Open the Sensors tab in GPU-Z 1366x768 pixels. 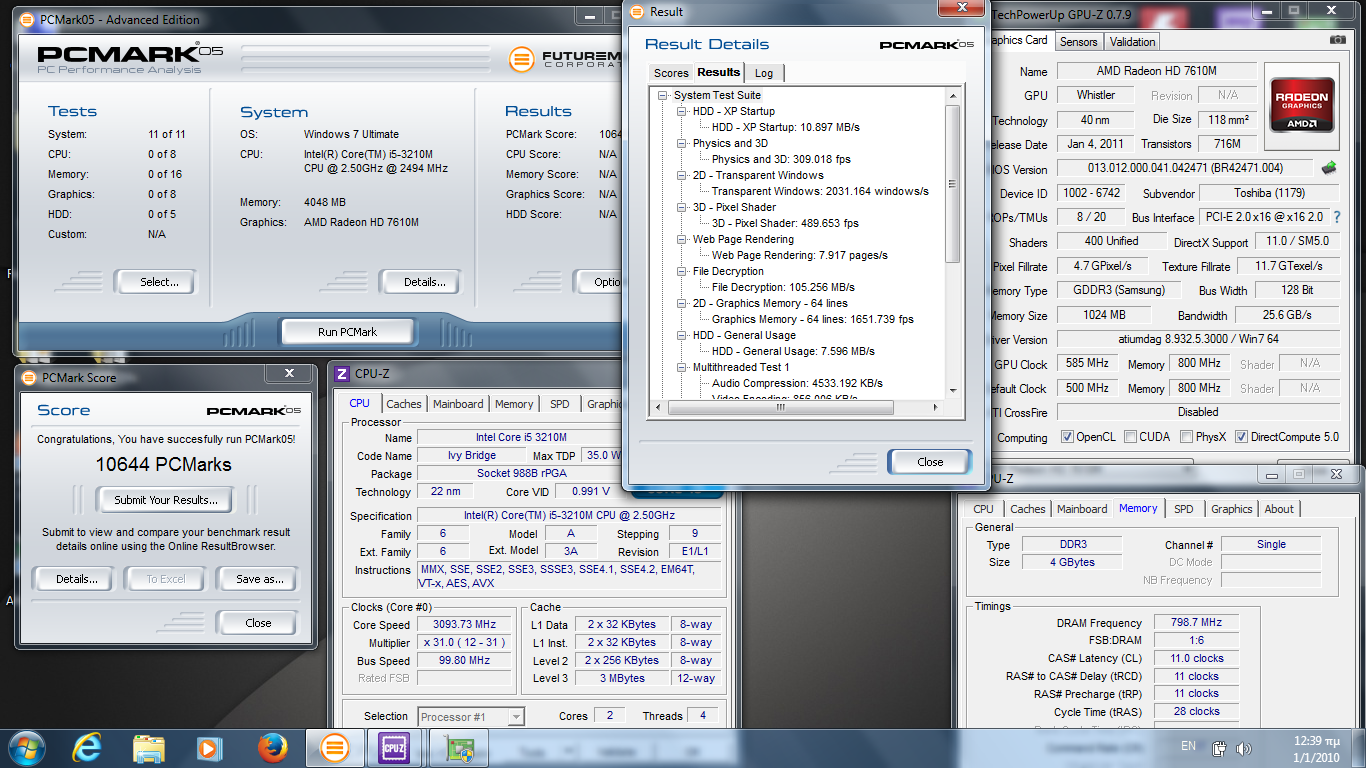tap(1079, 42)
